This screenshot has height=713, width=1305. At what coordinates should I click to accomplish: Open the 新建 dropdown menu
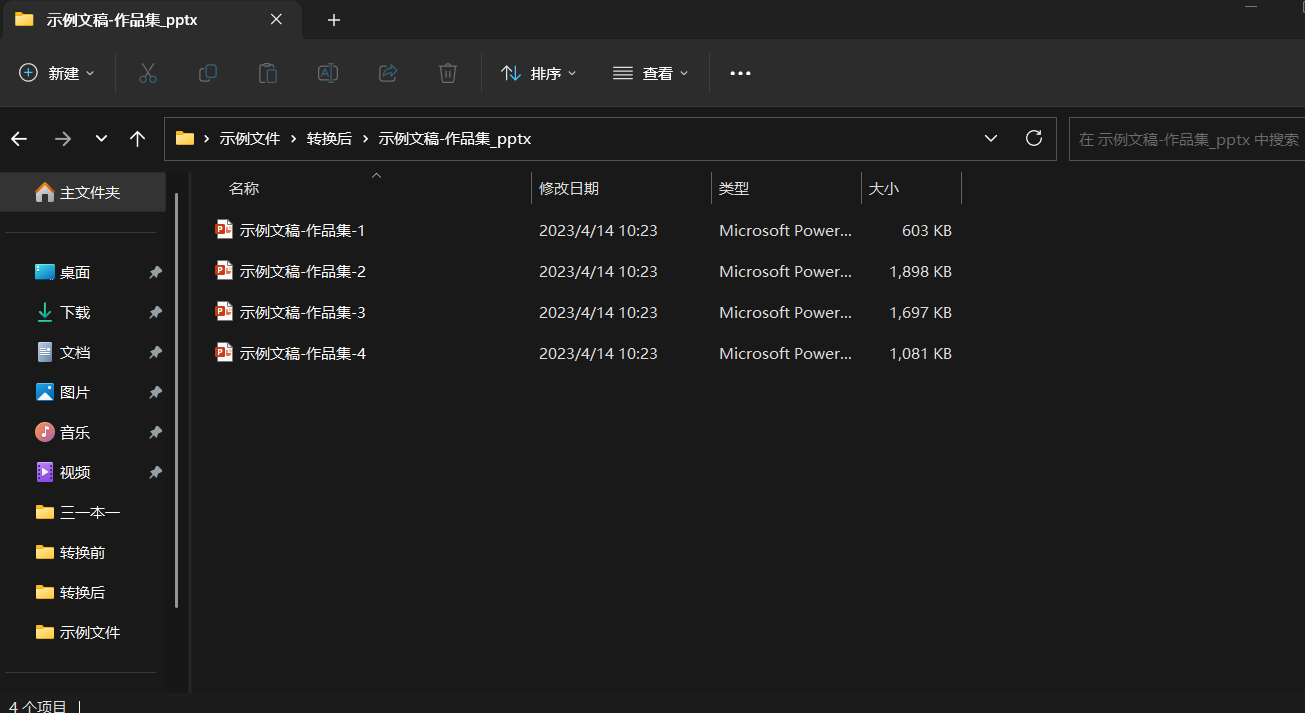[56, 72]
